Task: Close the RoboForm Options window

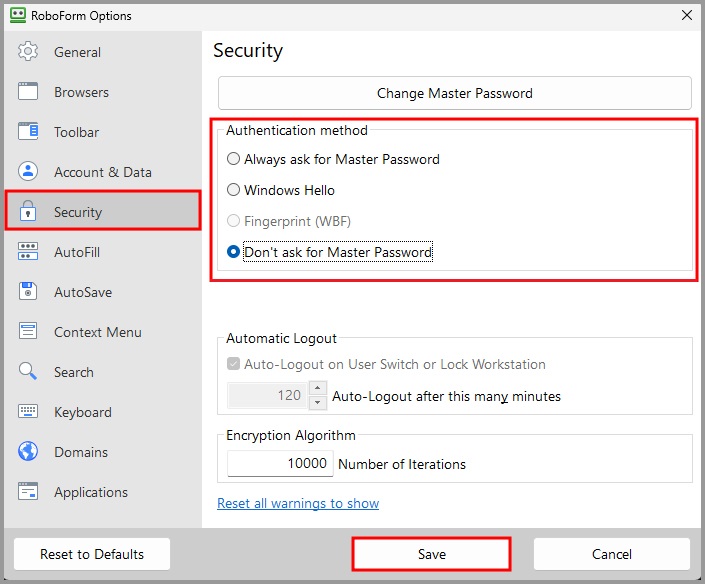Action: (x=687, y=15)
